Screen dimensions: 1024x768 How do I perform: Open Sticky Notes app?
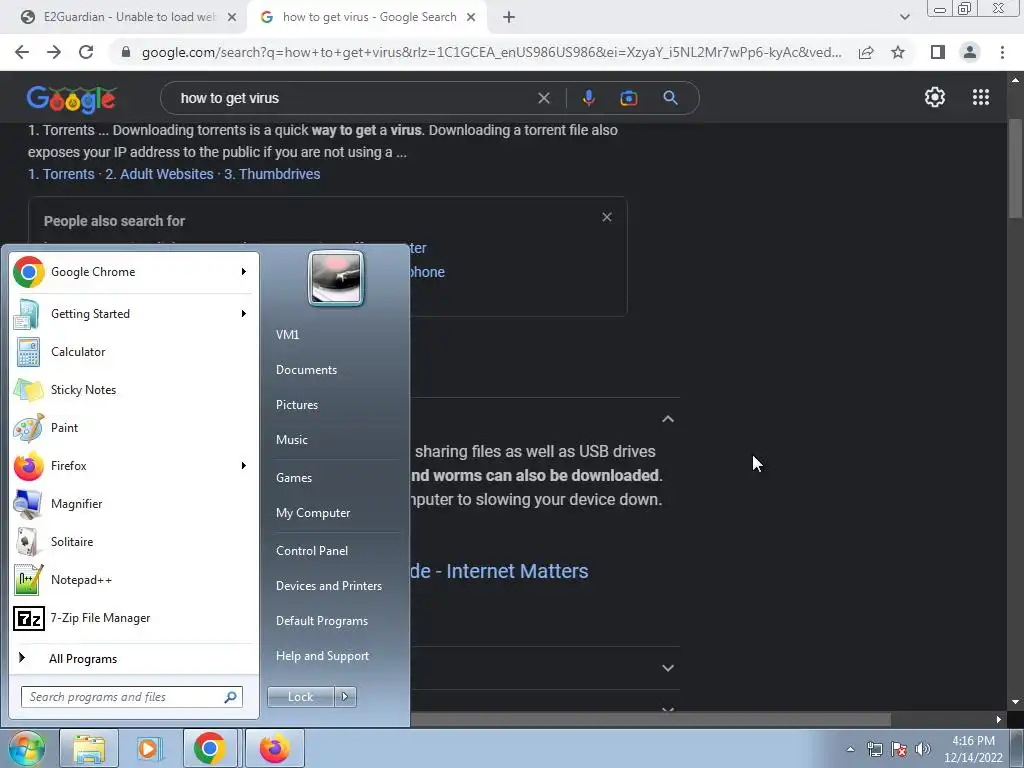(x=134, y=390)
